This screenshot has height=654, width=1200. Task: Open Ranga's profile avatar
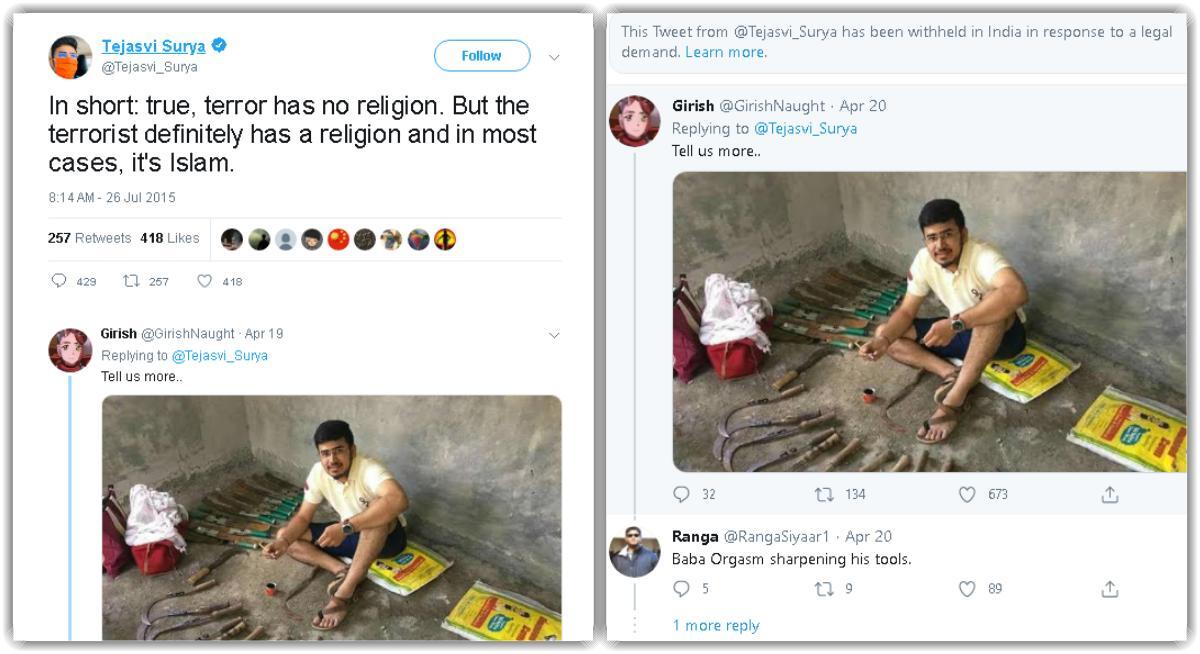pyautogui.click(x=635, y=551)
